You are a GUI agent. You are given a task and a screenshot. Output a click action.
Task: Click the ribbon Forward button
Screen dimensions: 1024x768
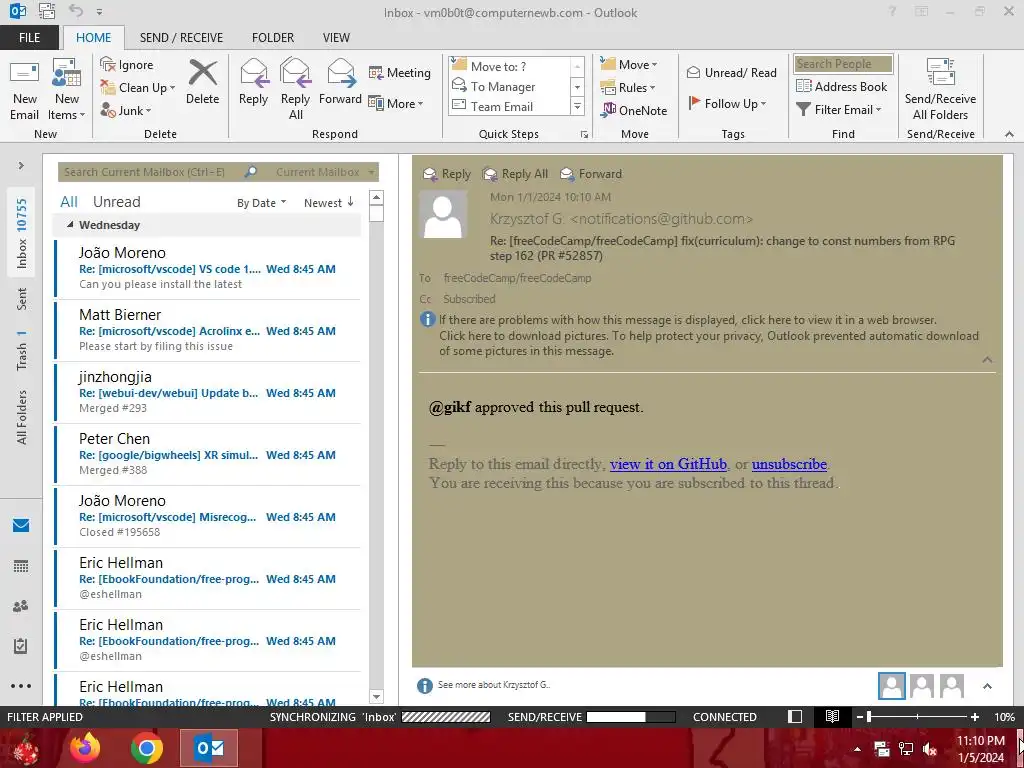340,82
